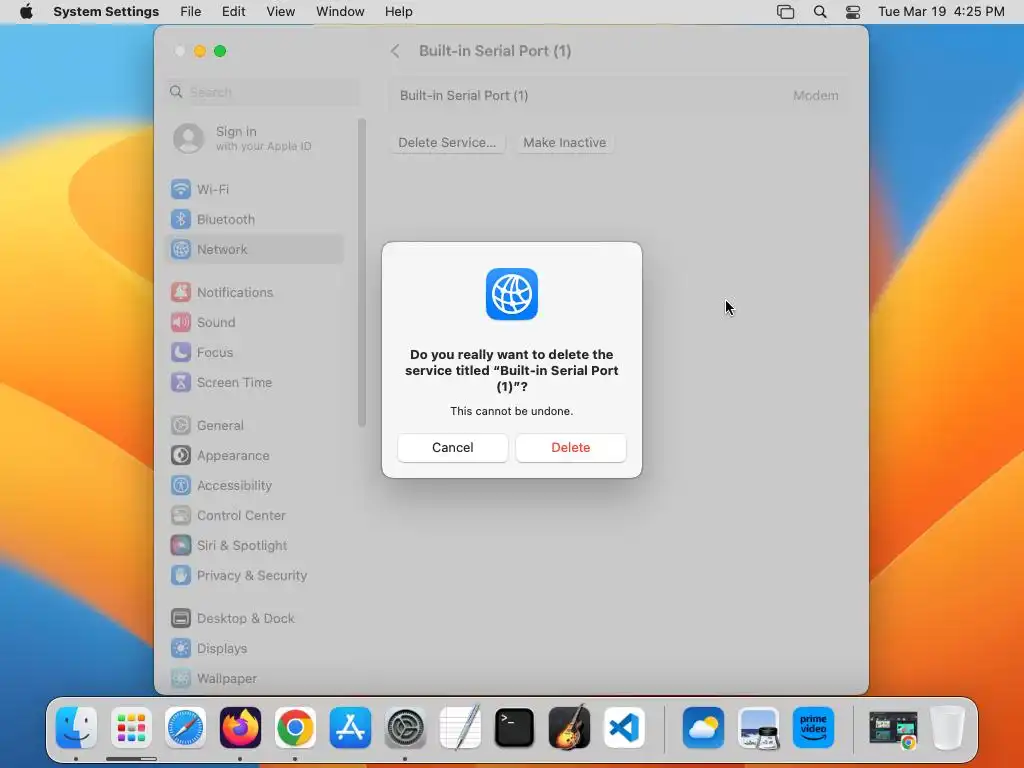Open Prime Video from the Dock
The image size is (1024, 768).
click(x=813, y=728)
